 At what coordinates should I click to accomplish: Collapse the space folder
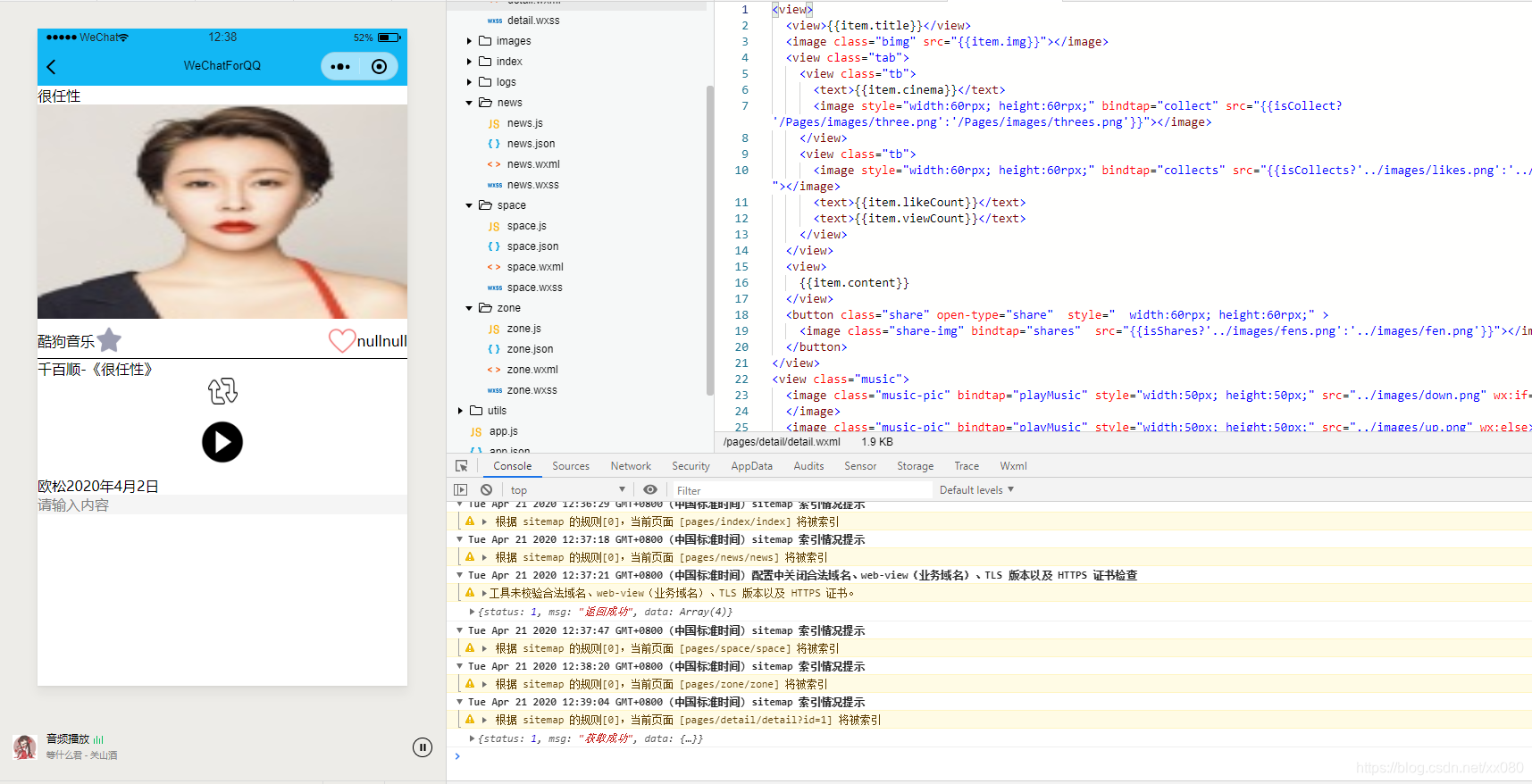pos(469,205)
